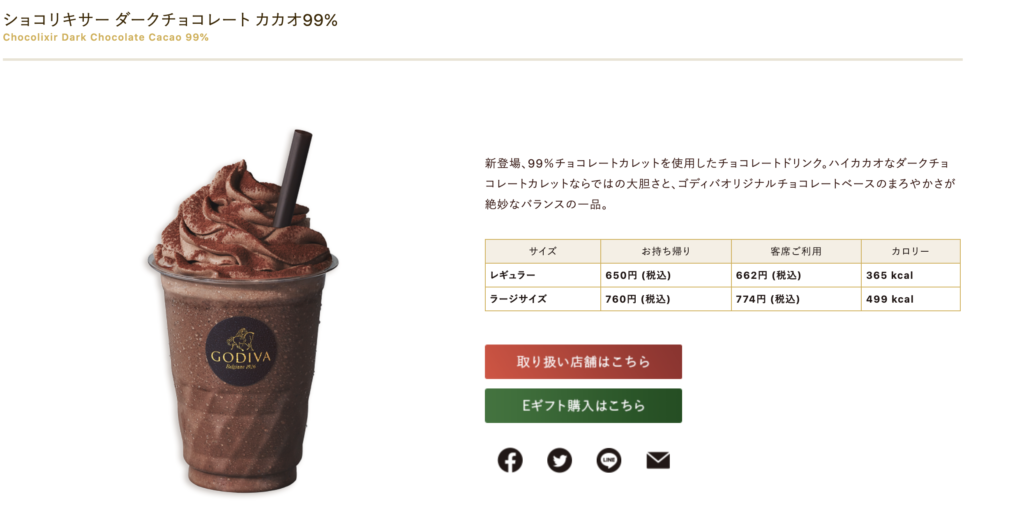1024x510 pixels.
Task: Click the 650円 takeout price cell
Action: 665,276
